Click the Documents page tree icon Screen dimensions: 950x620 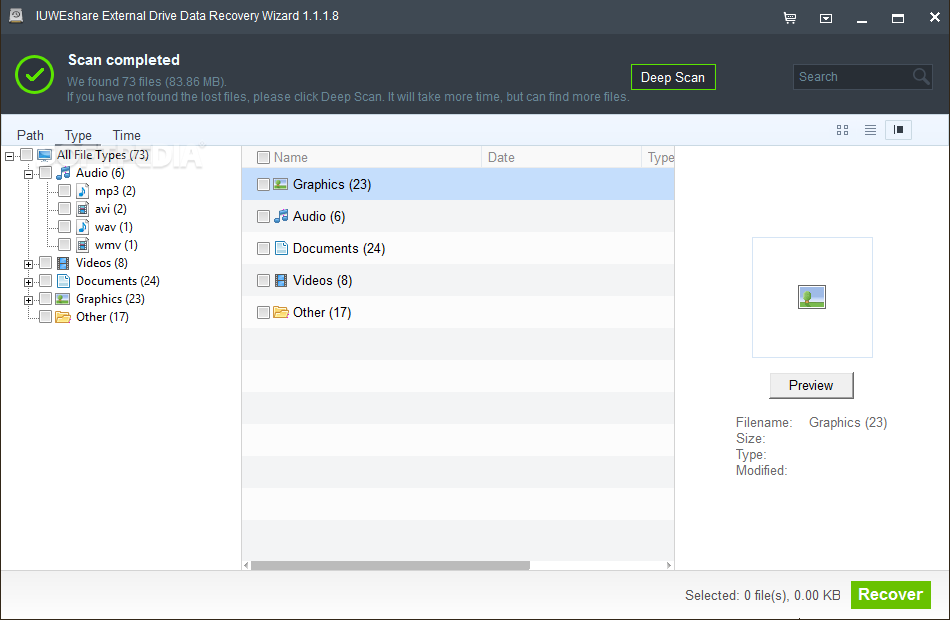pyautogui.click(x=63, y=281)
